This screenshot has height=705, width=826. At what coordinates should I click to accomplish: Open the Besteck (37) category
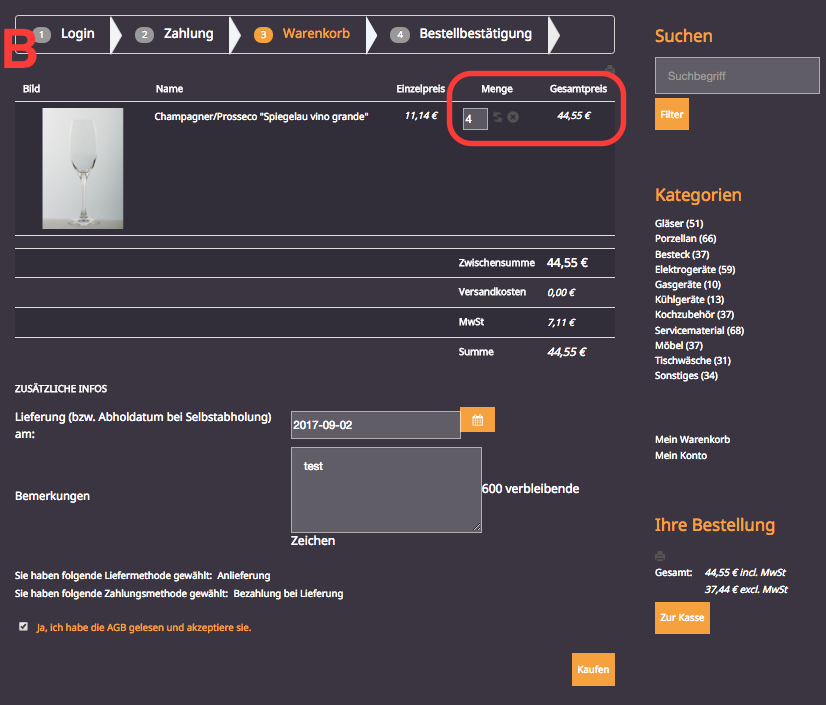682,254
